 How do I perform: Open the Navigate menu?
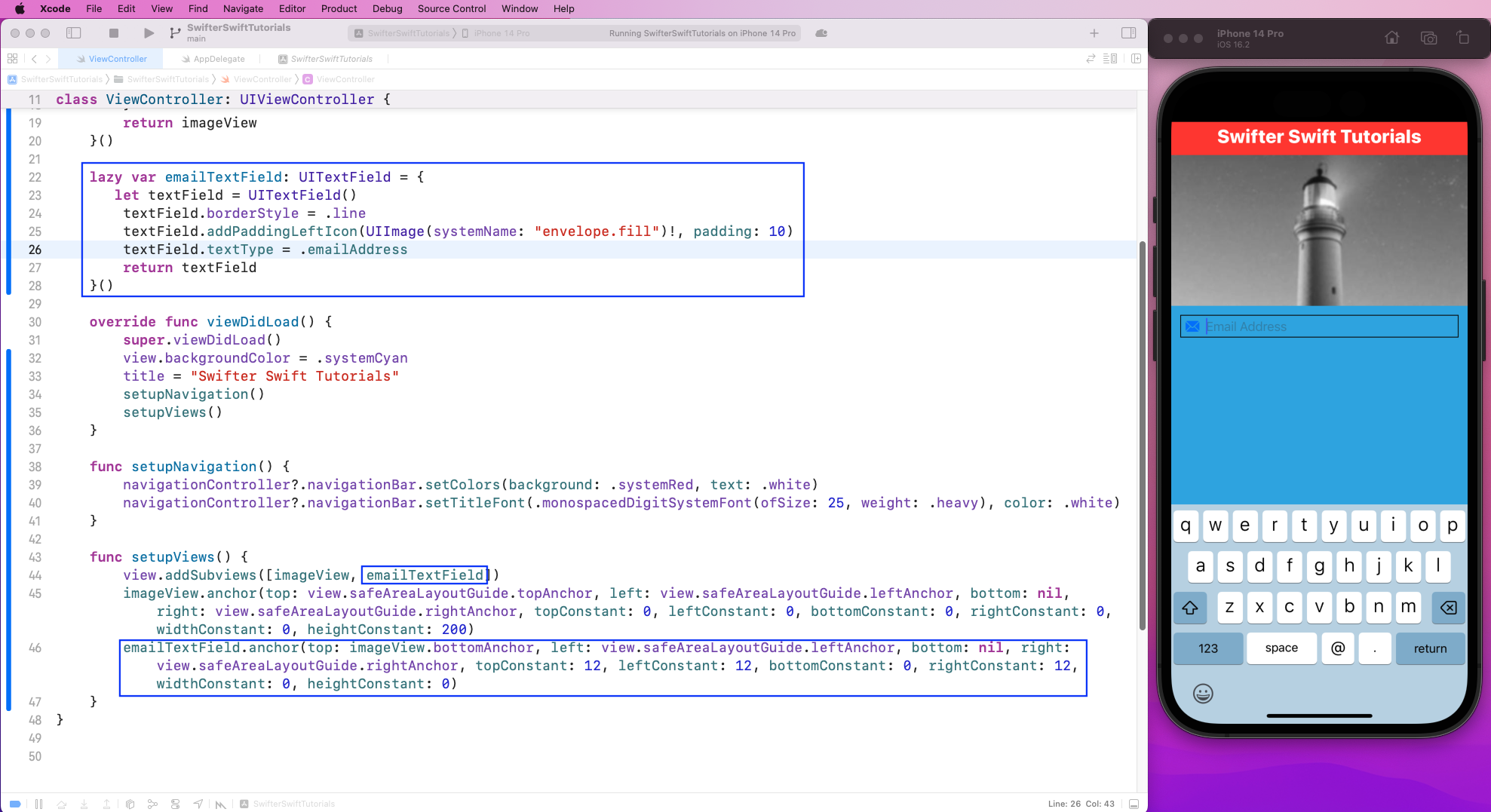[x=243, y=8]
